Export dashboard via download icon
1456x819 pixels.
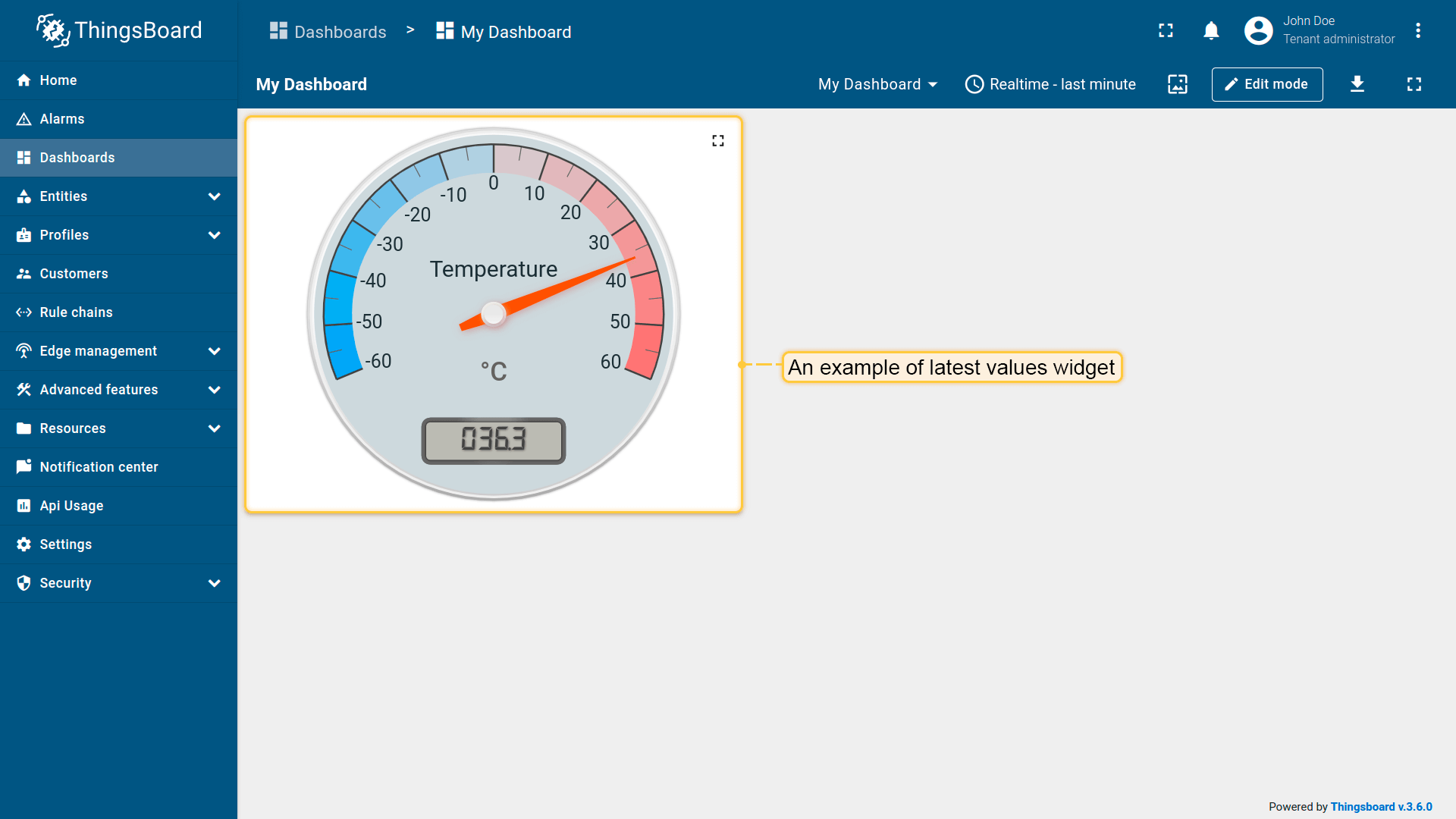[1357, 84]
